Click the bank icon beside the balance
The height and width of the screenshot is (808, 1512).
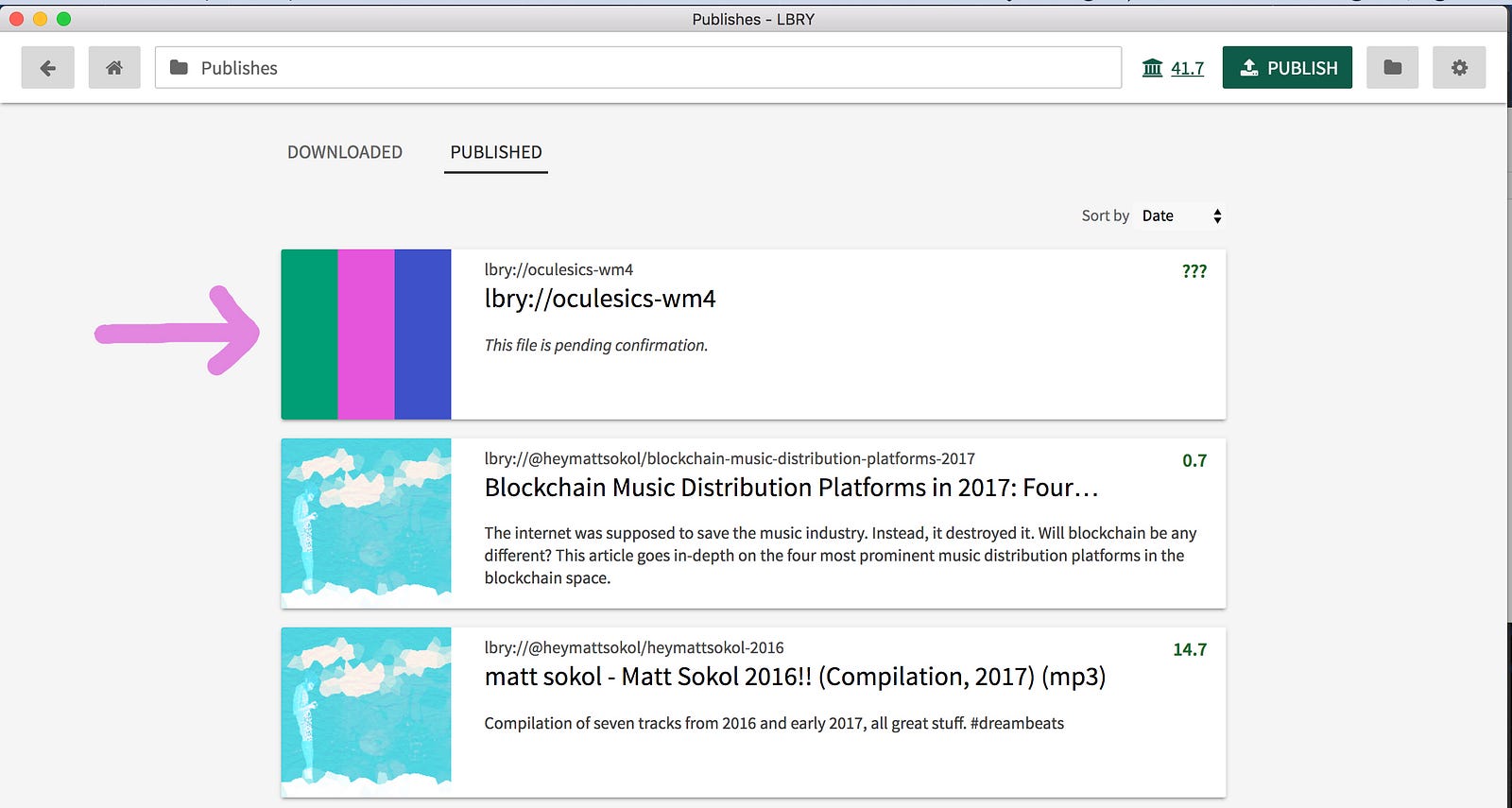click(1152, 68)
